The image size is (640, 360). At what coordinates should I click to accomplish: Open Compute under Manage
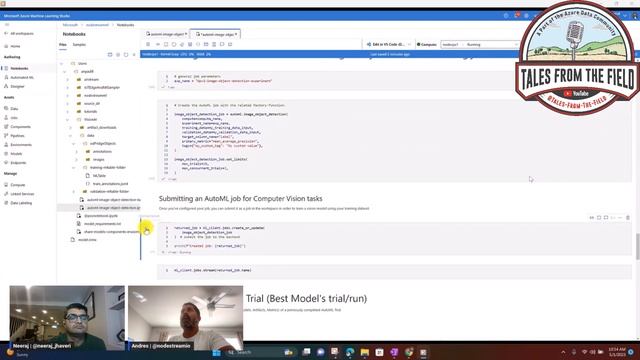pyautogui.click(x=15, y=185)
